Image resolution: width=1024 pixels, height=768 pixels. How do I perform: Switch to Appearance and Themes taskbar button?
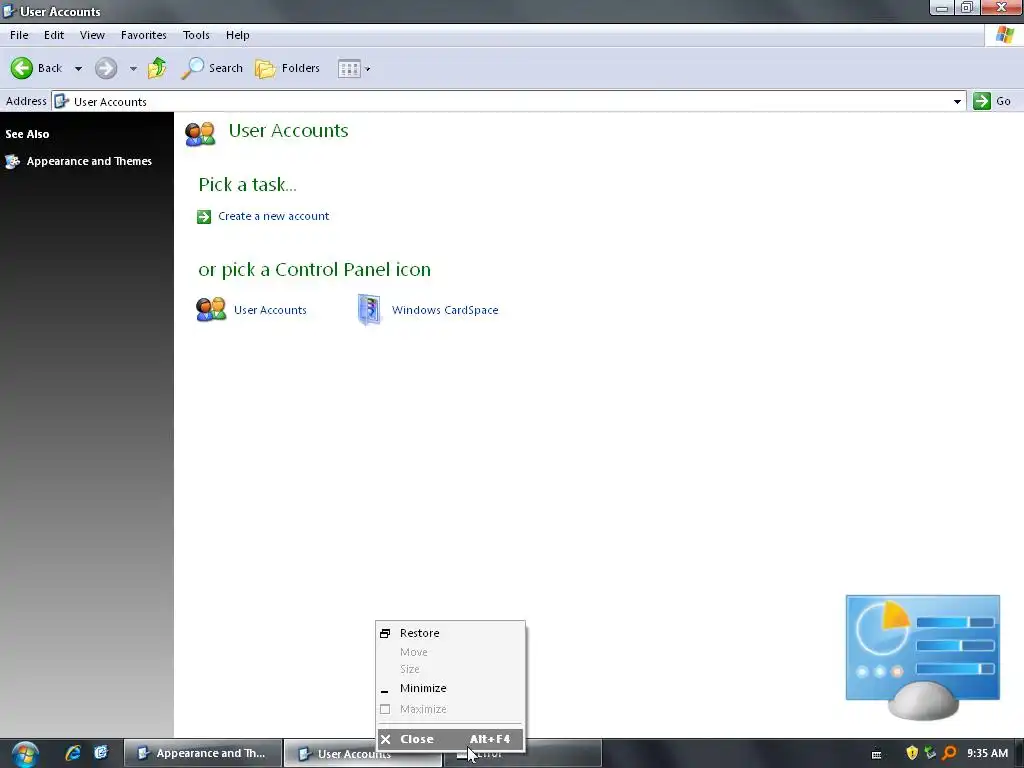(202, 754)
